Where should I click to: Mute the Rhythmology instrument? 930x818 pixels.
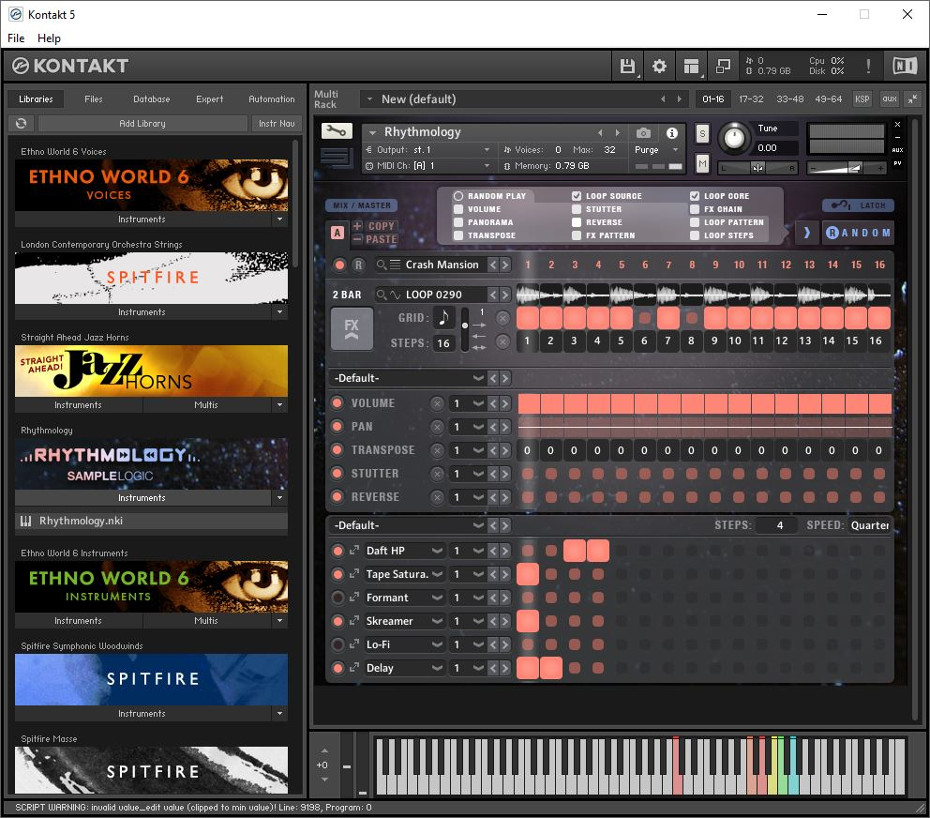click(x=702, y=164)
